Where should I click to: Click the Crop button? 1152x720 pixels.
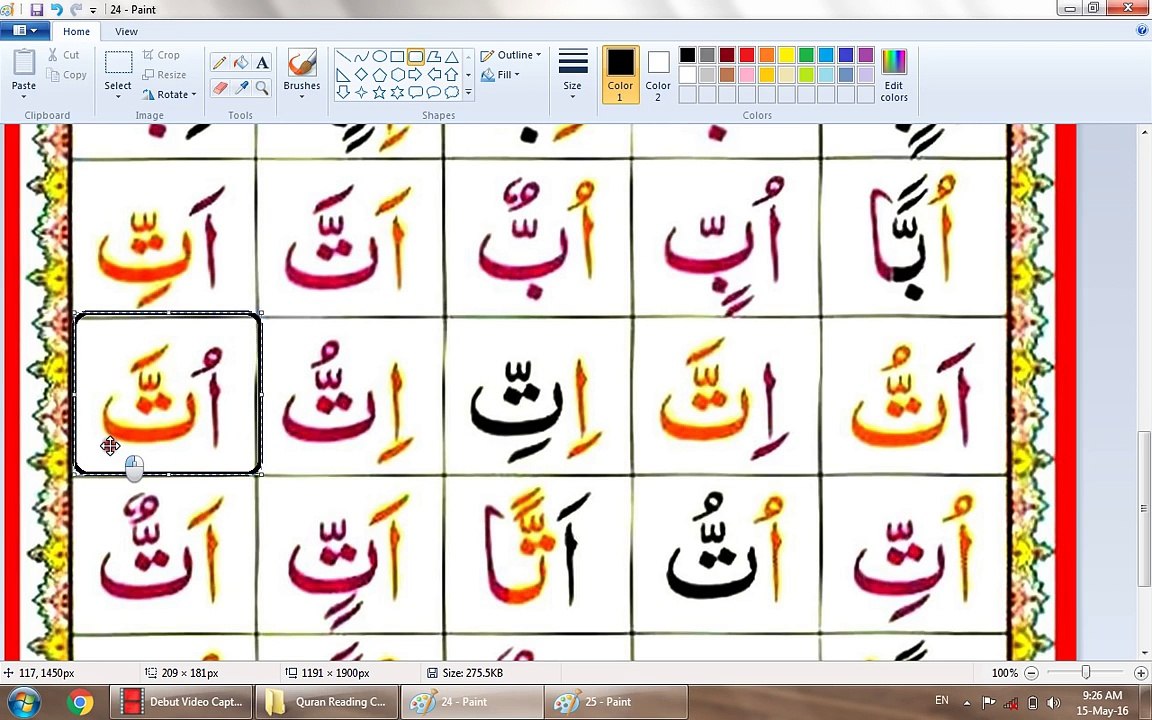[161, 55]
